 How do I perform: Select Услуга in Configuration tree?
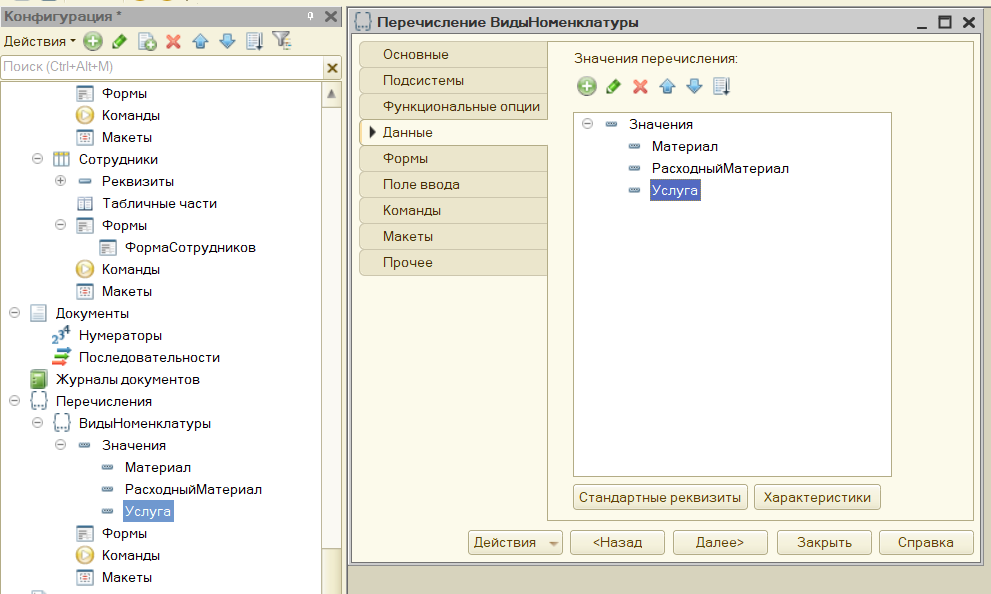(x=148, y=511)
